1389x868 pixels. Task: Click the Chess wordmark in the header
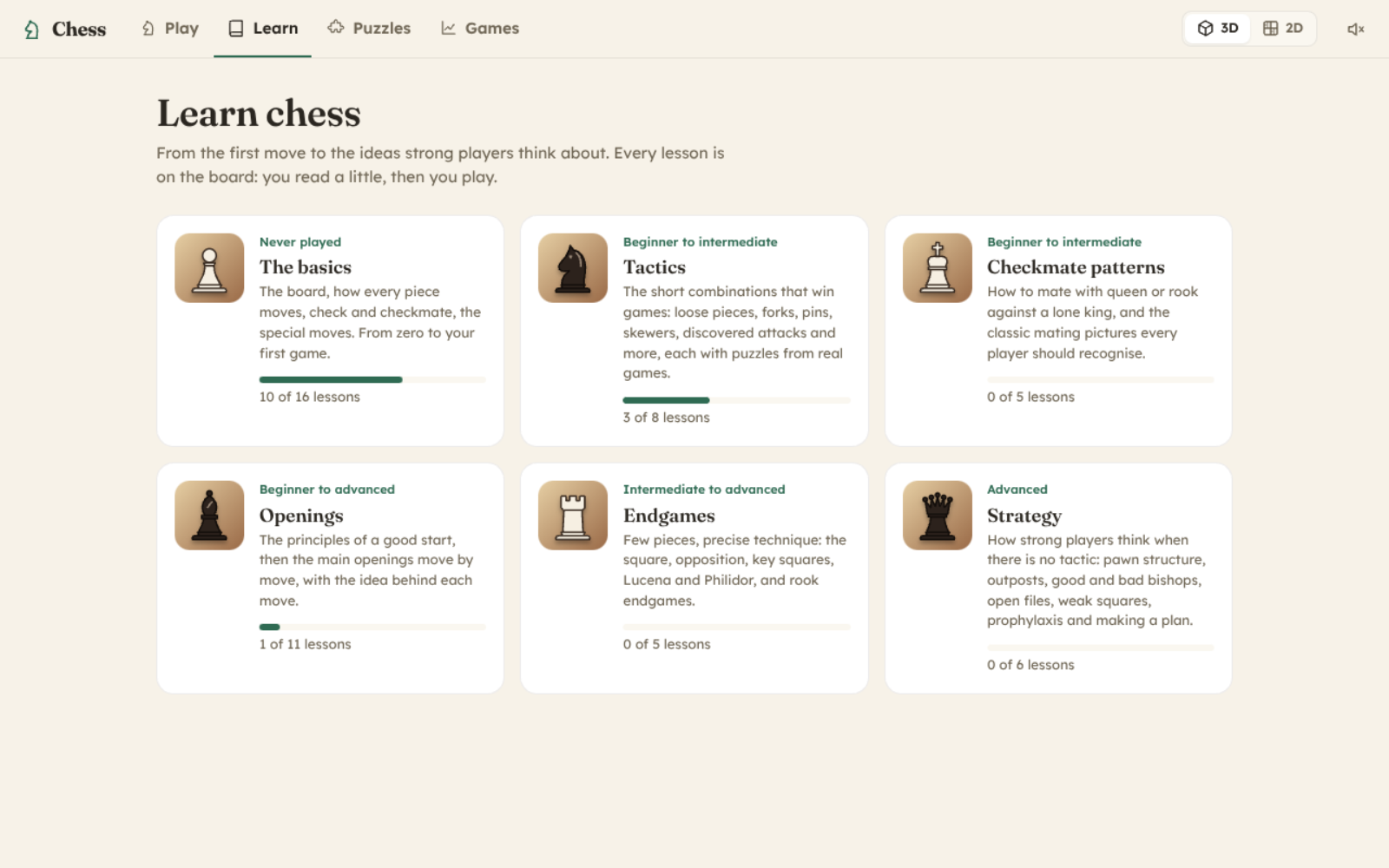(79, 30)
